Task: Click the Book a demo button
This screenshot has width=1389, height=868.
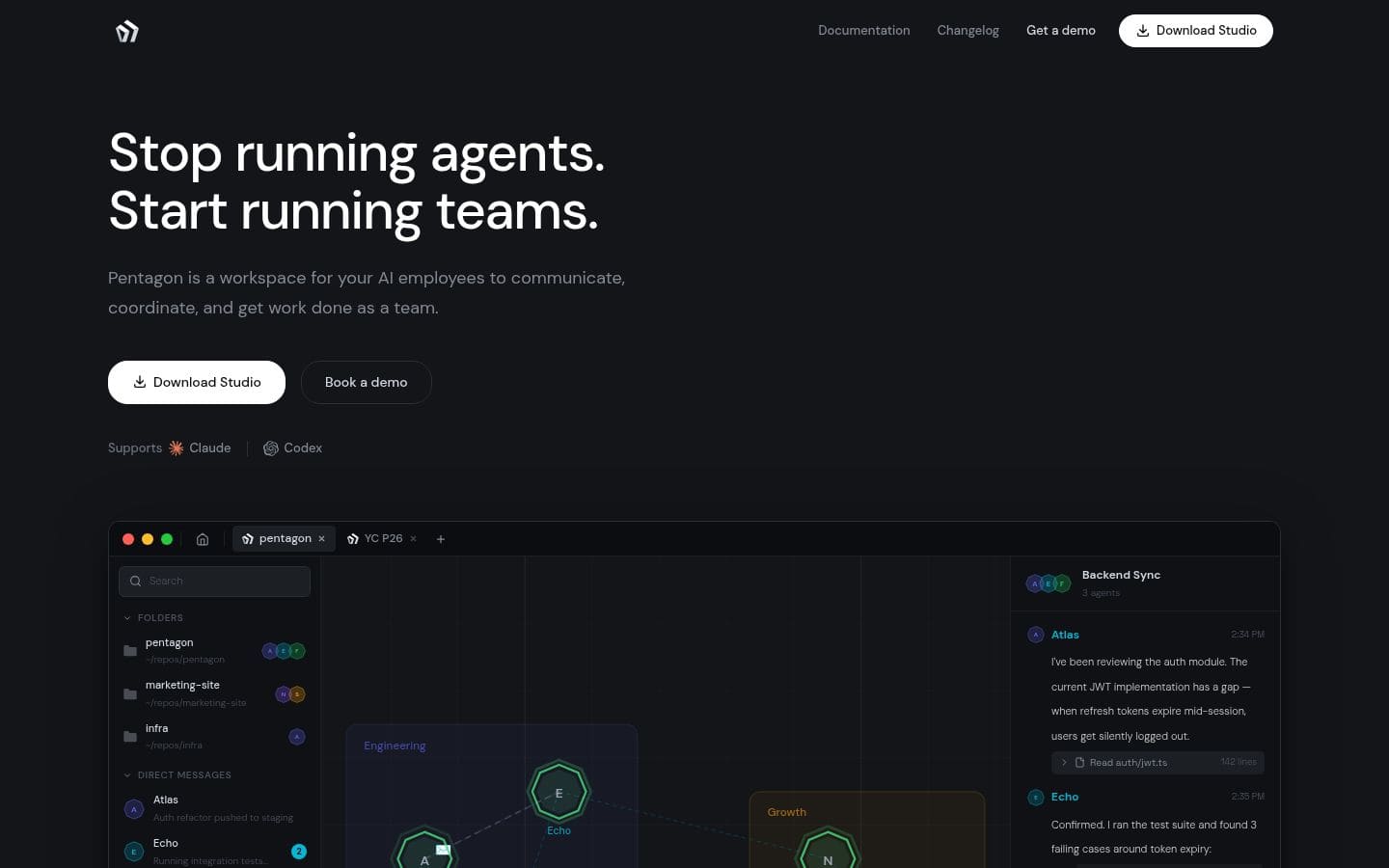Action: (367, 382)
